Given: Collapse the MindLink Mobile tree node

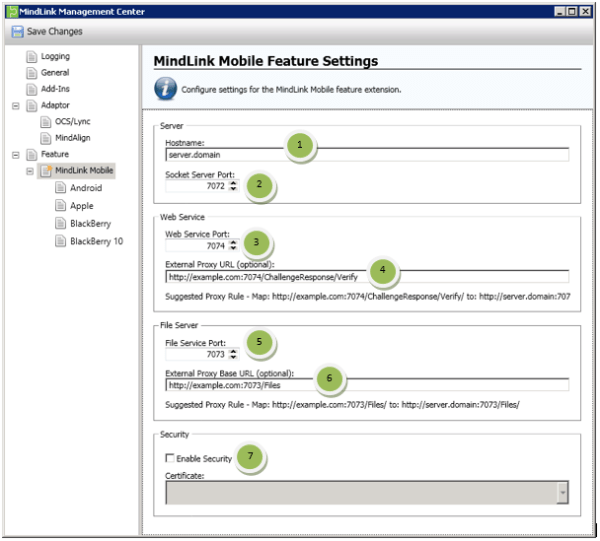Looking at the screenshot, I should point(30,171).
